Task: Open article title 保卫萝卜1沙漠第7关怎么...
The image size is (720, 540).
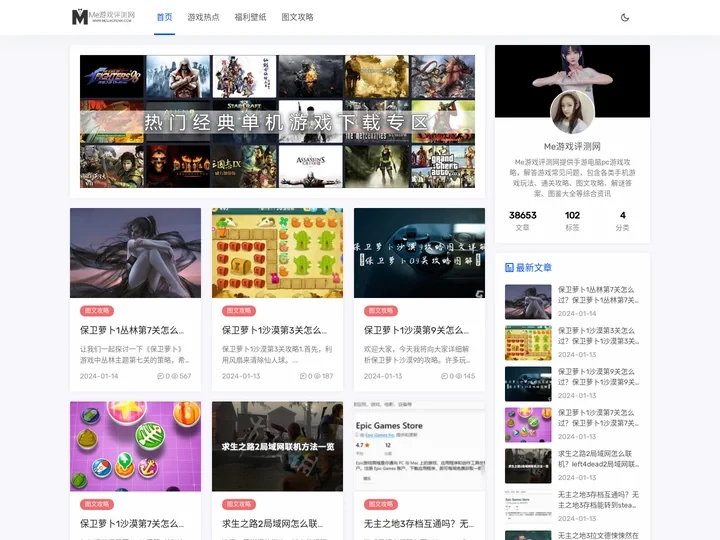Action: click(x=132, y=523)
